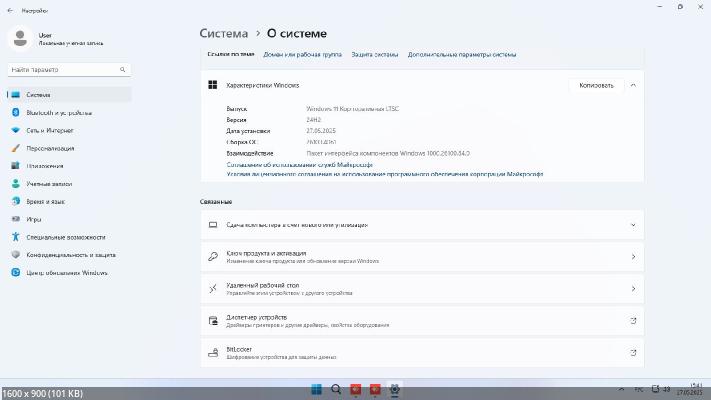Collapse Характеристики Windows section

click(633, 85)
